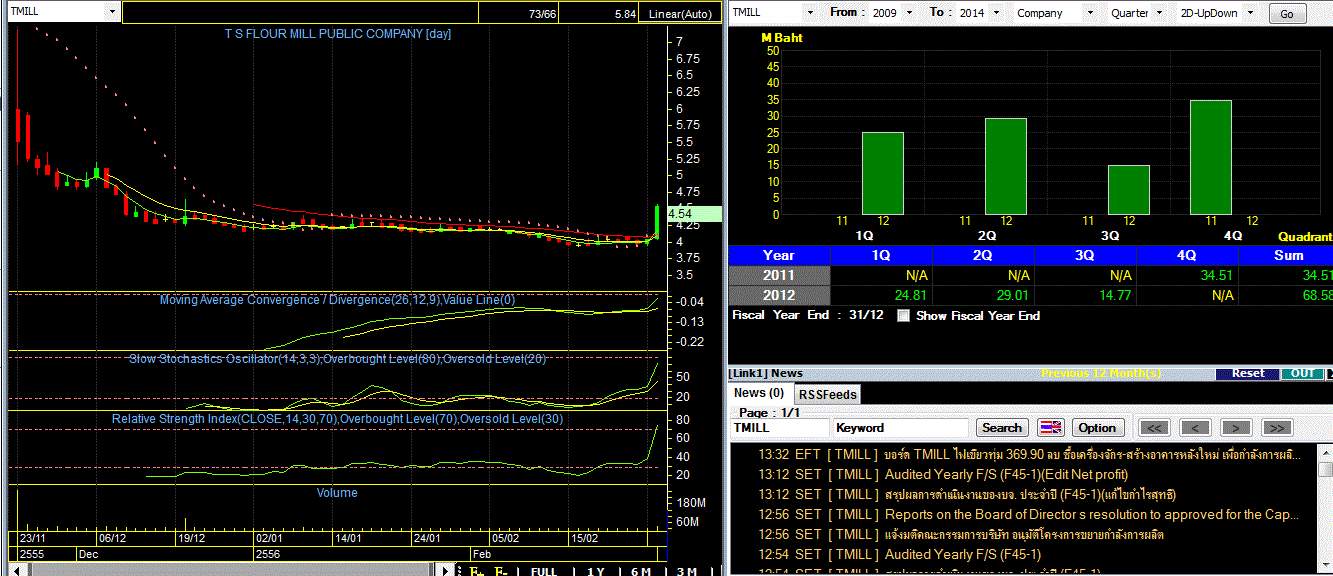This screenshot has height=576, width=1333.
Task: Click the Relative Strength Index label
Action: click(x=337, y=419)
